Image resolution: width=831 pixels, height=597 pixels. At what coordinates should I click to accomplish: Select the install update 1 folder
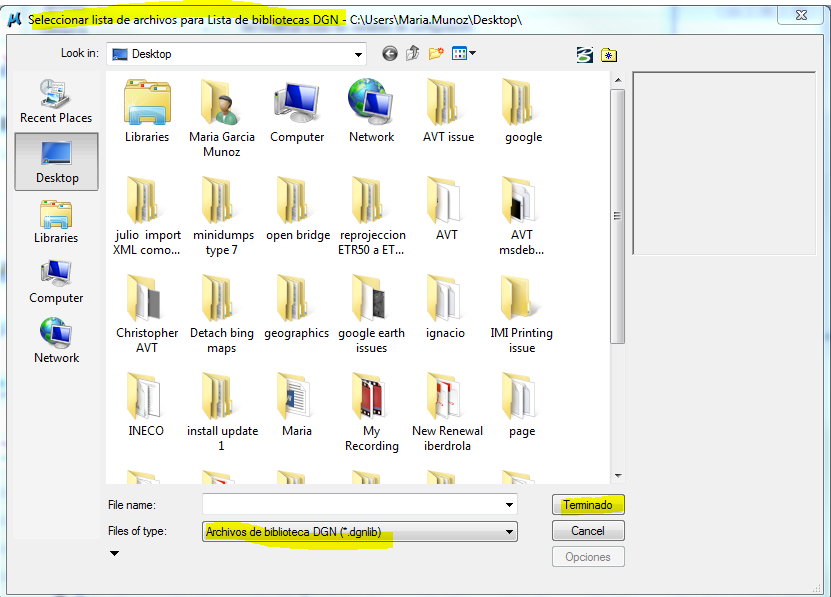(222, 412)
